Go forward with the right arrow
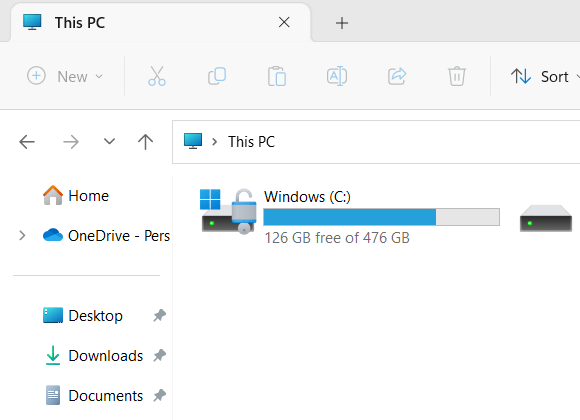 point(71,142)
